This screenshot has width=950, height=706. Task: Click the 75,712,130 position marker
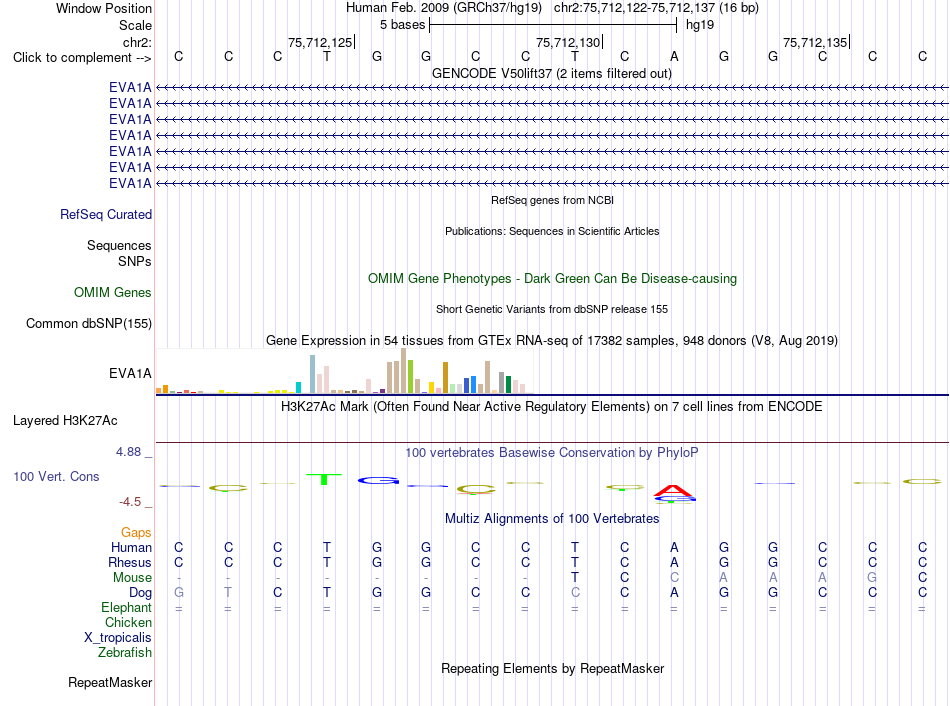pyautogui.click(x=568, y=42)
